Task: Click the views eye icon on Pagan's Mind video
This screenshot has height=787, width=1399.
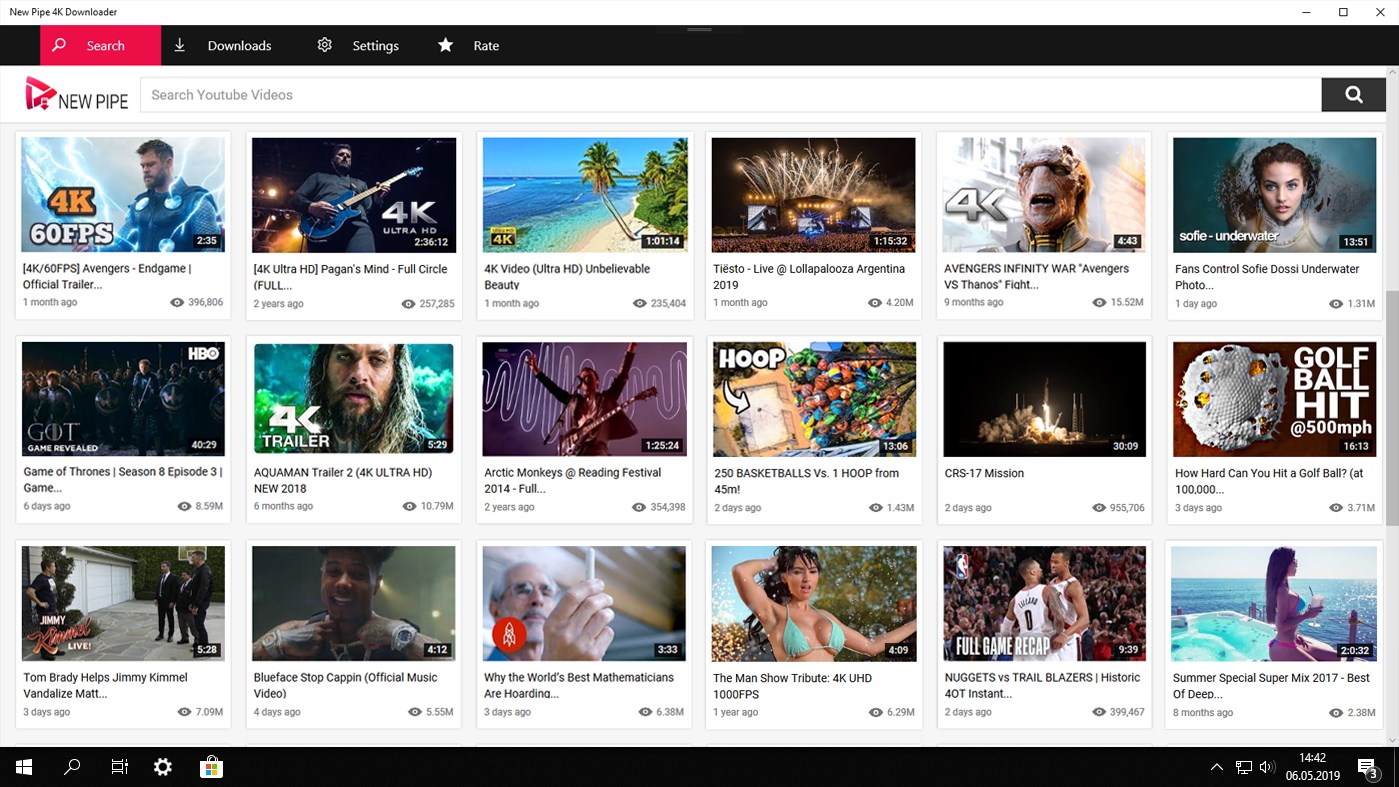Action: point(408,303)
